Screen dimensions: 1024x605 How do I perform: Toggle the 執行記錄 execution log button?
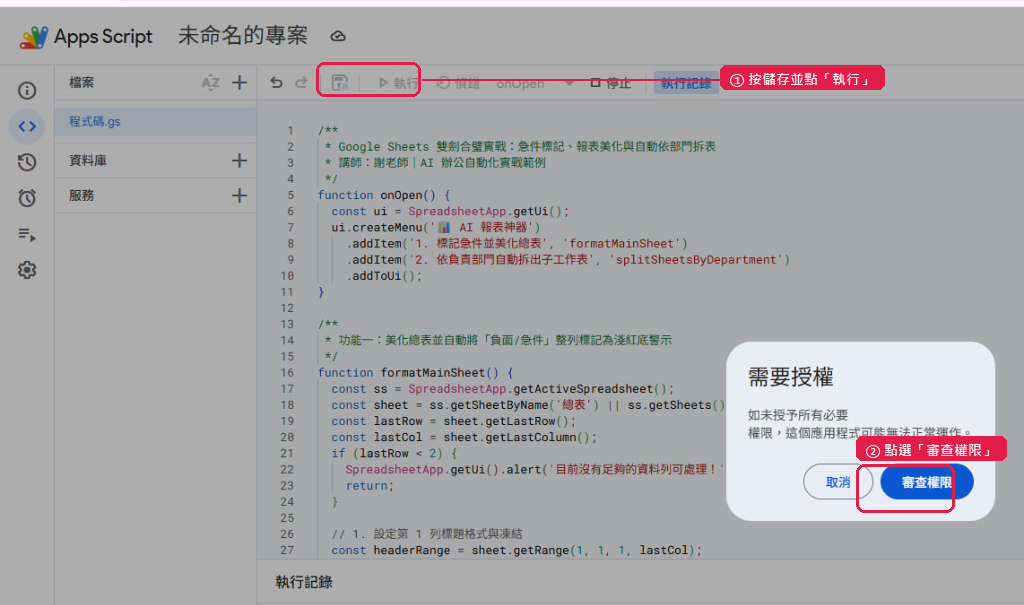(x=686, y=83)
